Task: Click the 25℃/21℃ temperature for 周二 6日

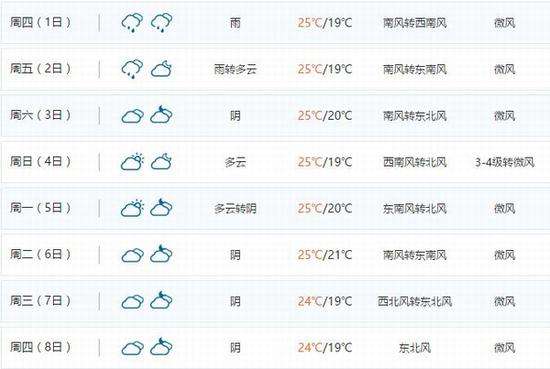Action: point(325,255)
